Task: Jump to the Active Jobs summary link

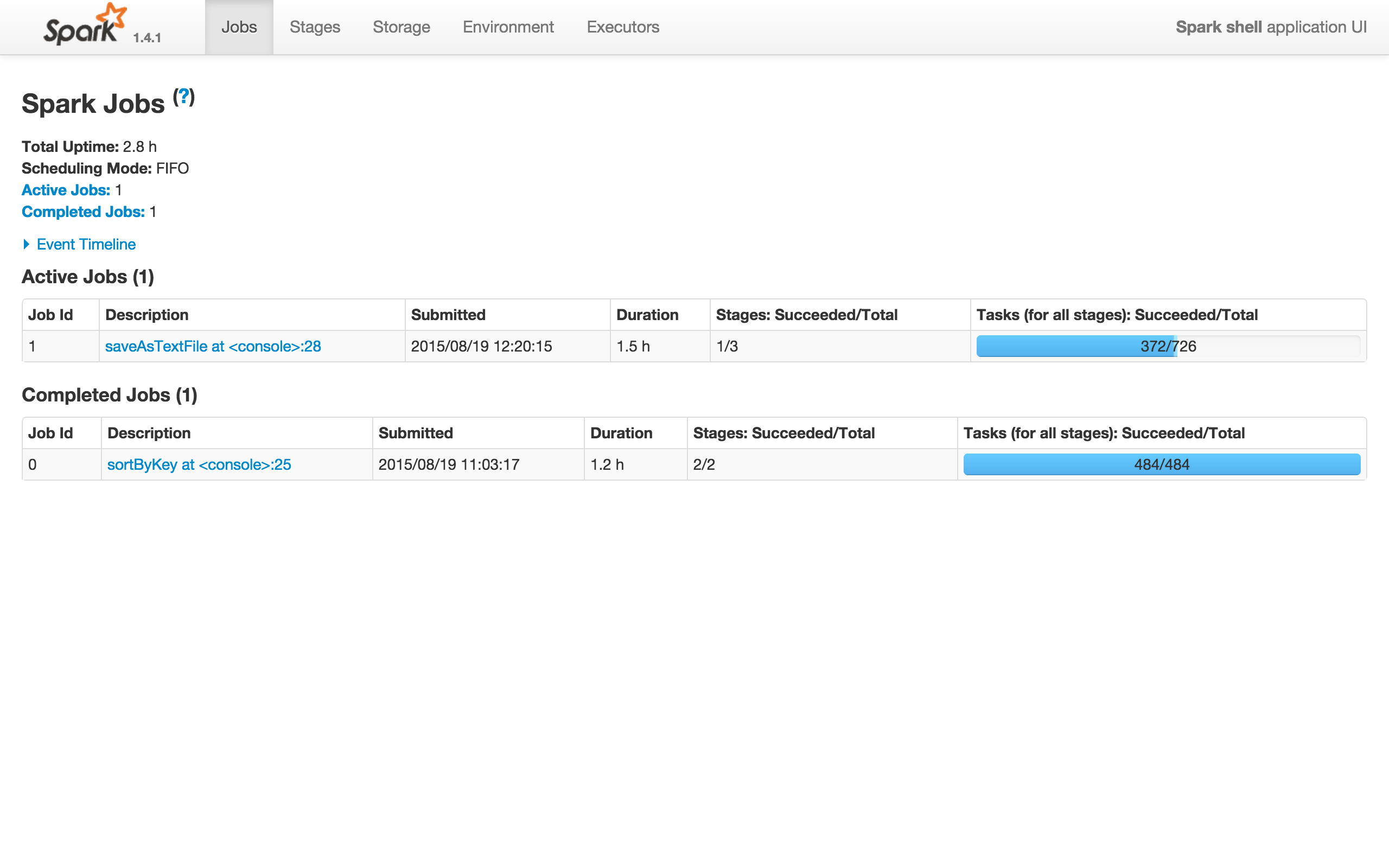Action: point(66,190)
